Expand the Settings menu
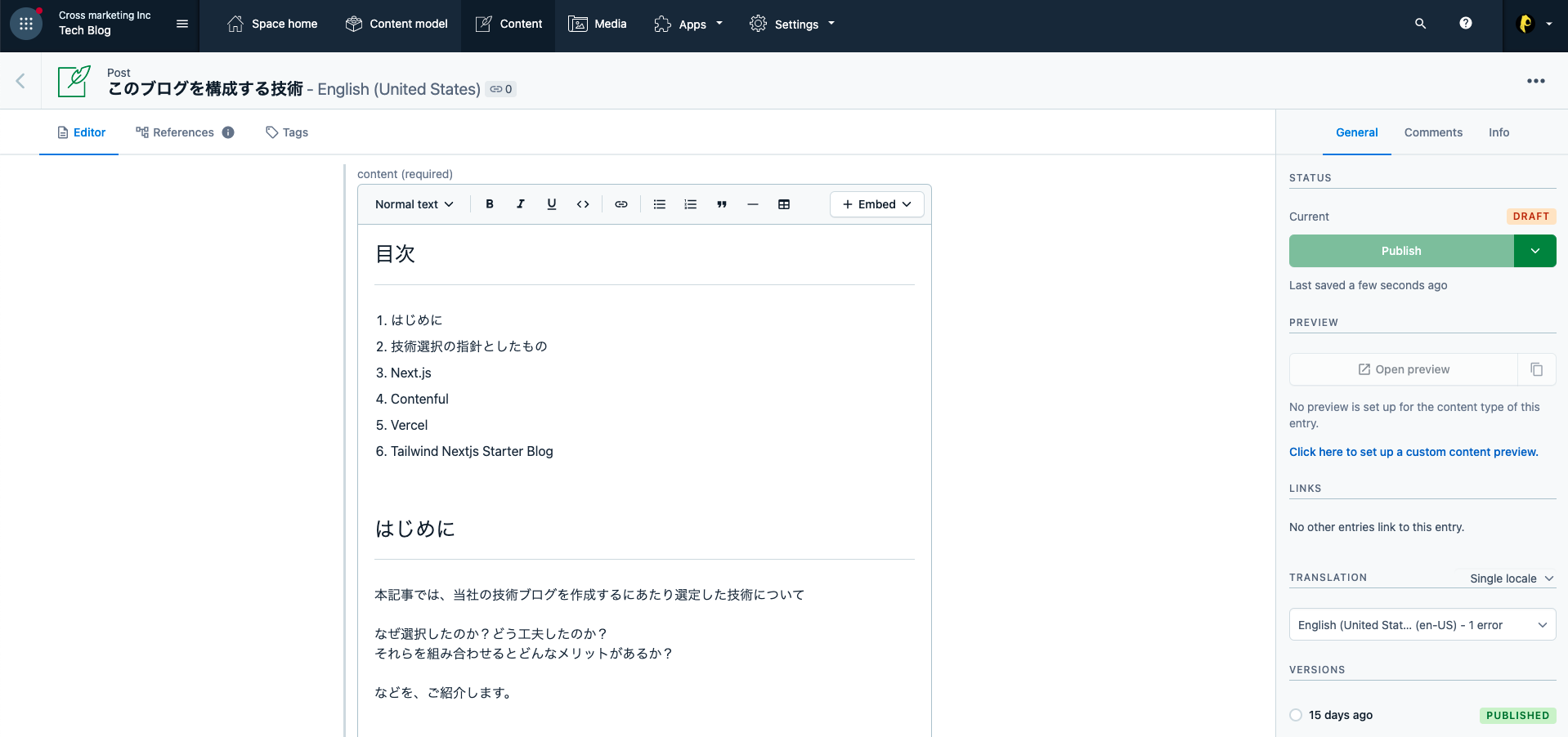Screen dimensions: 1568x737 click(792, 24)
